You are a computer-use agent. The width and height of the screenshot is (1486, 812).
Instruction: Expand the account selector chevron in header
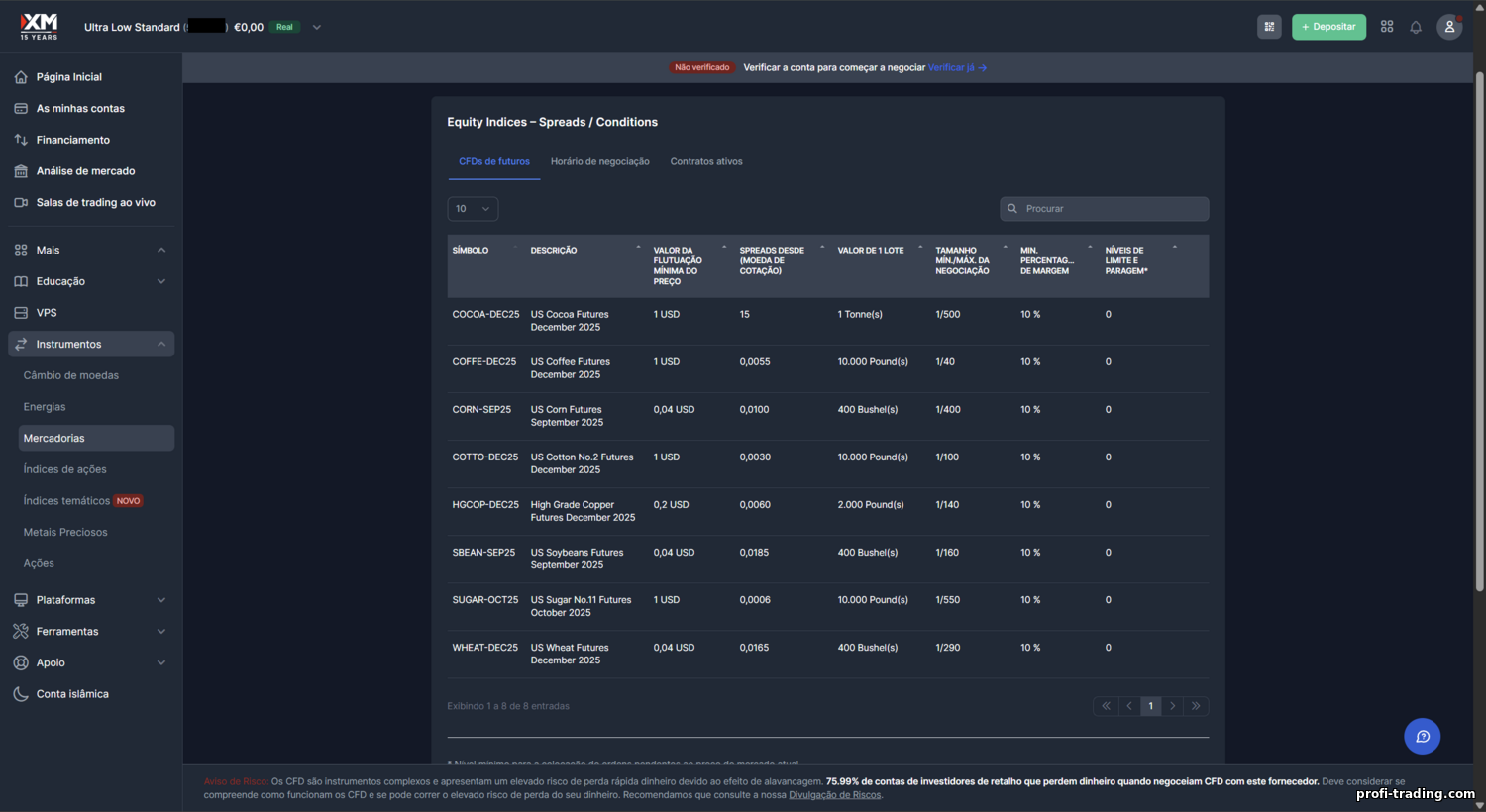point(317,27)
